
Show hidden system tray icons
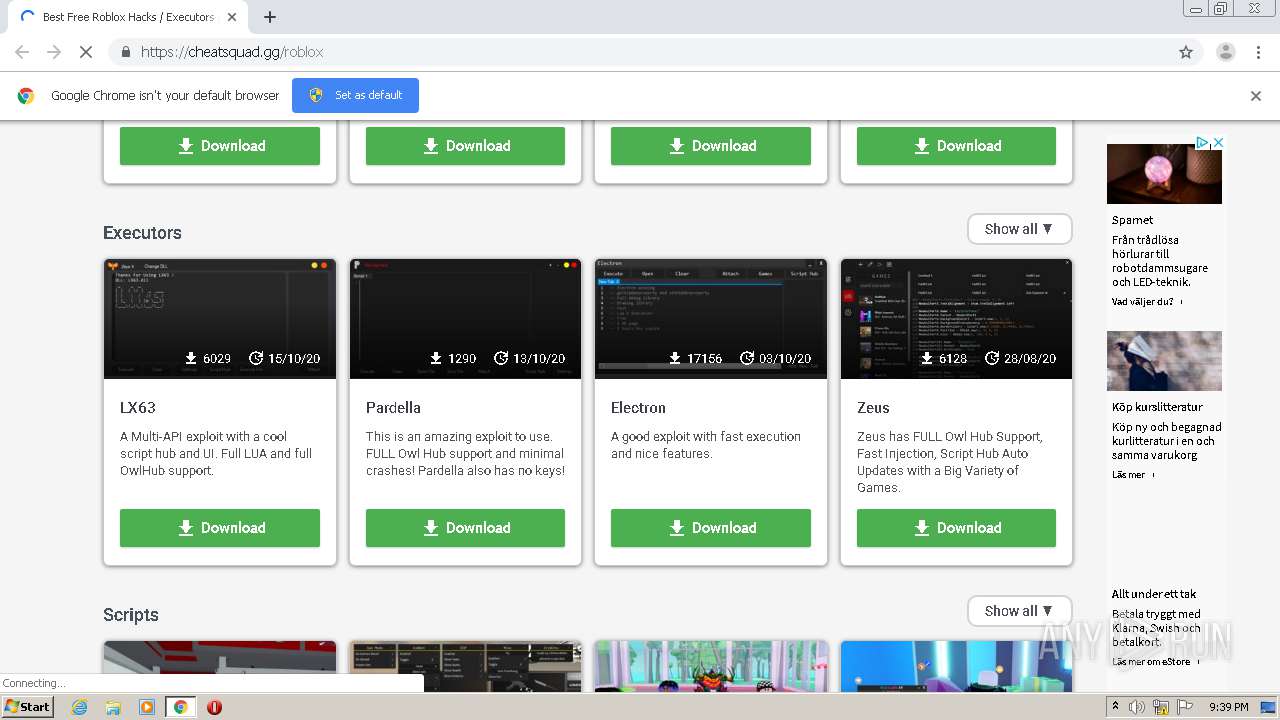(x=1117, y=707)
